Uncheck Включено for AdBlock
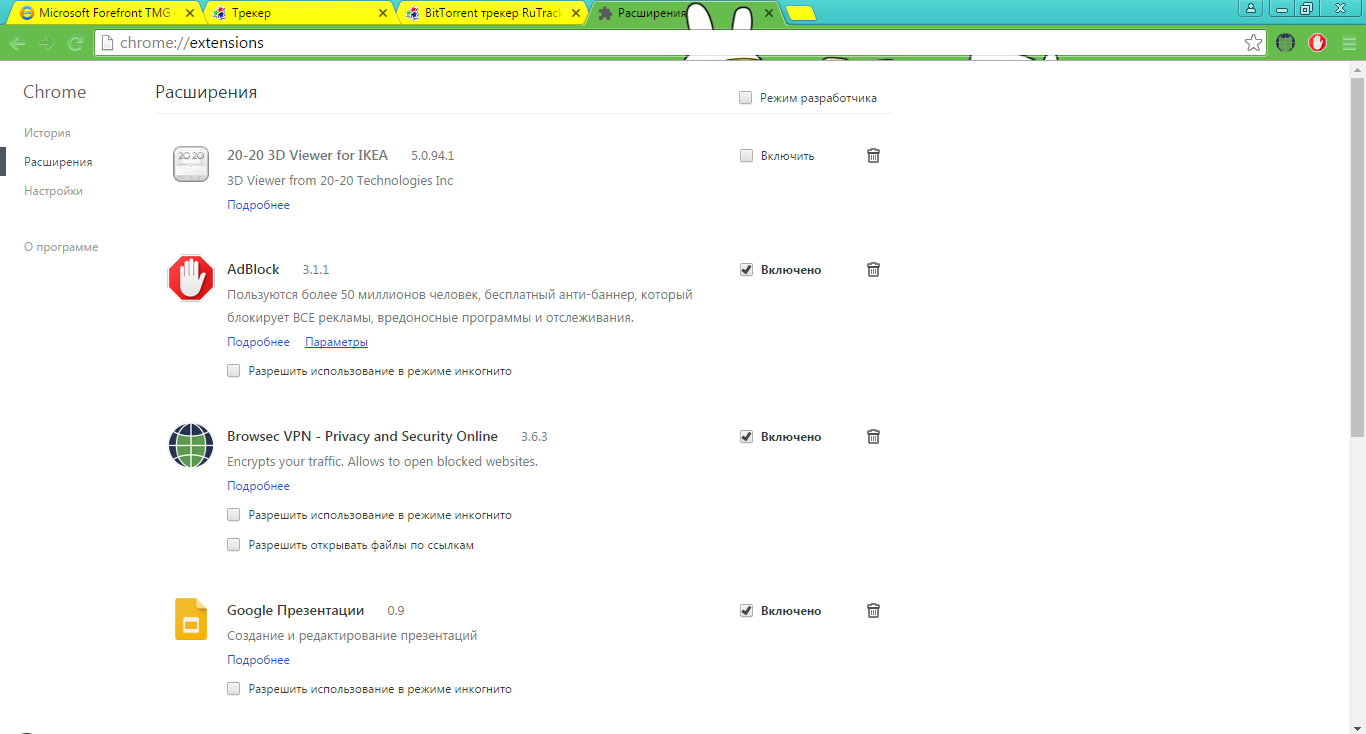 (x=746, y=270)
